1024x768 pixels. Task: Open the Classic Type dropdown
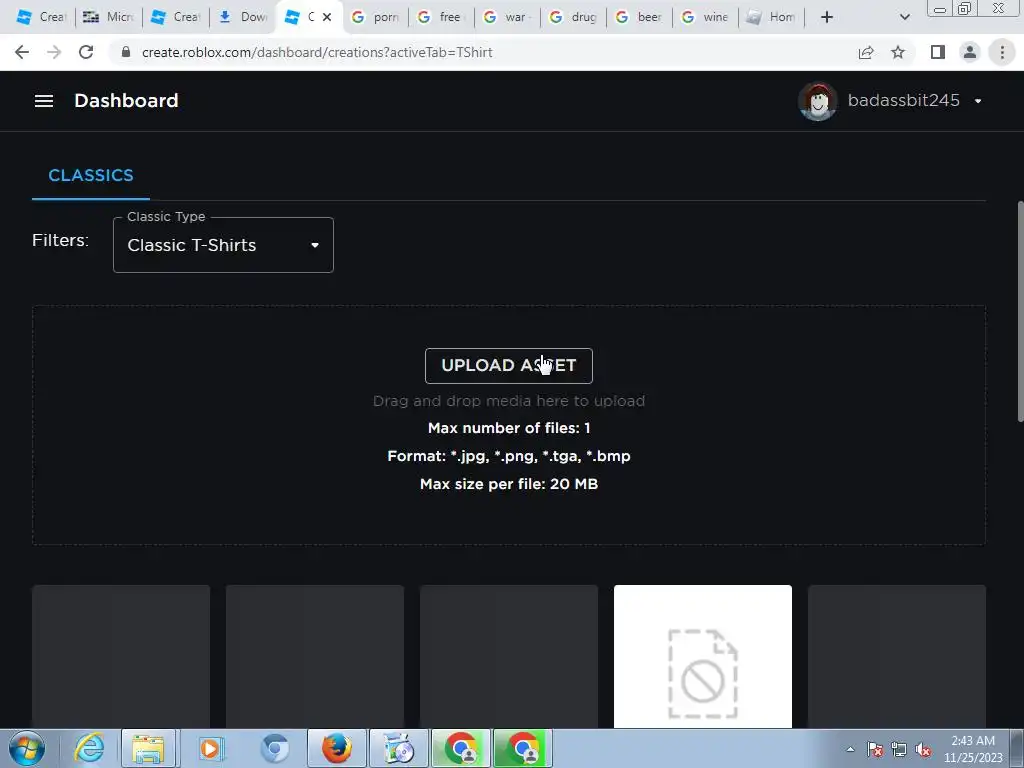click(x=223, y=245)
